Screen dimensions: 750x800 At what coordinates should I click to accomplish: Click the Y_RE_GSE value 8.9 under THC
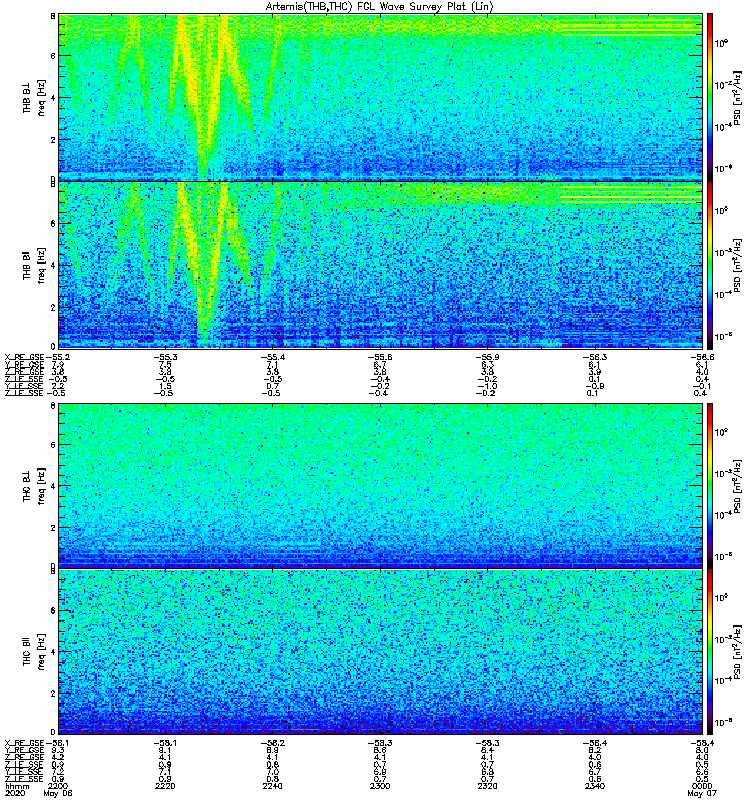272,751
